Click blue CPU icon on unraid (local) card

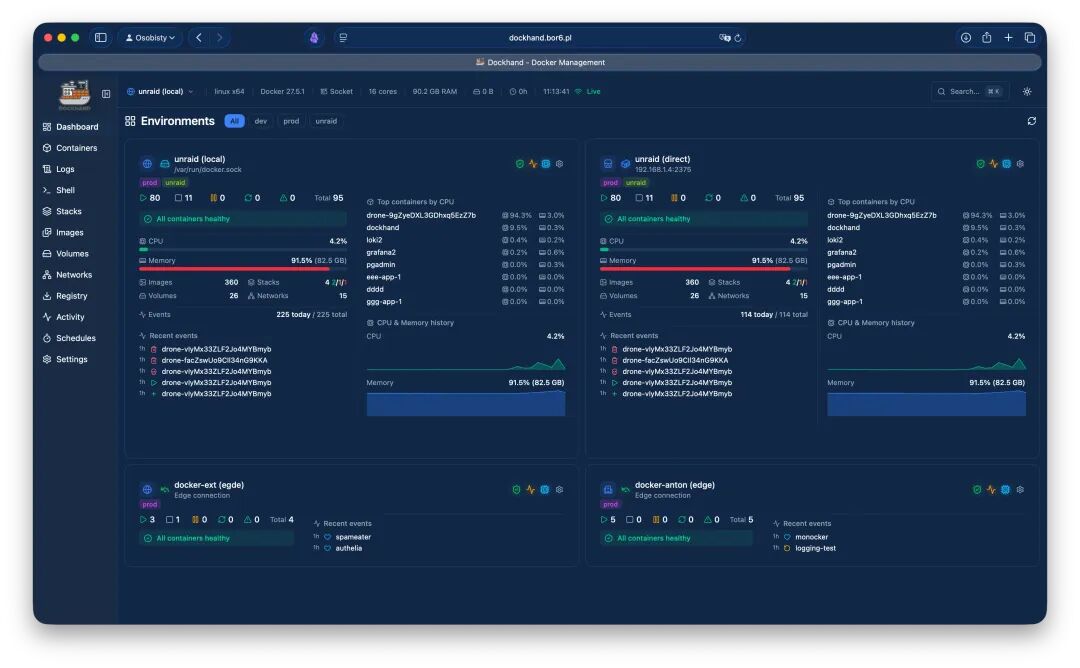(546, 164)
